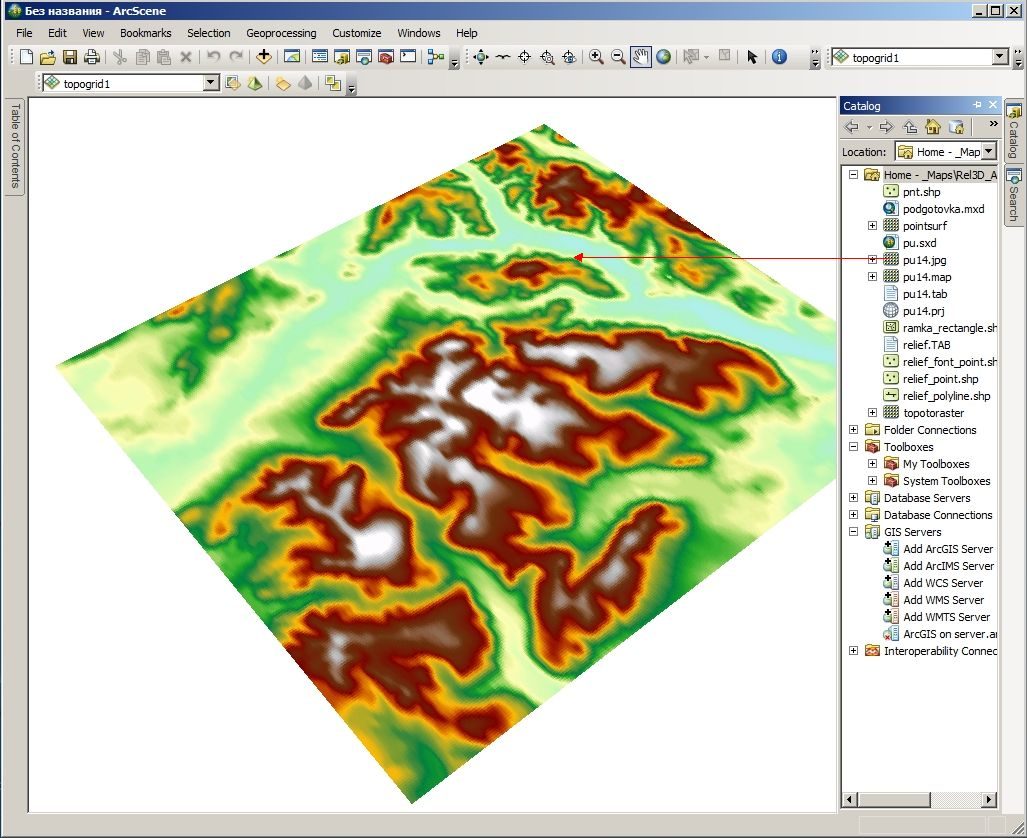Image resolution: width=1027 pixels, height=838 pixels.
Task: Click the Save scene icon
Action: (69, 57)
